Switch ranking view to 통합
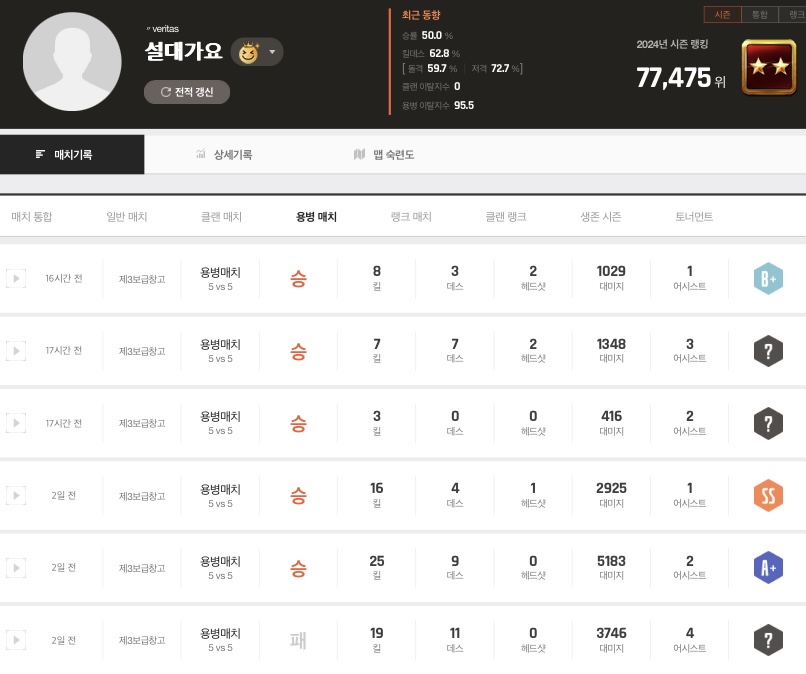Image resolution: width=806 pixels, height=674 pixels. click(x=759, y=14)
